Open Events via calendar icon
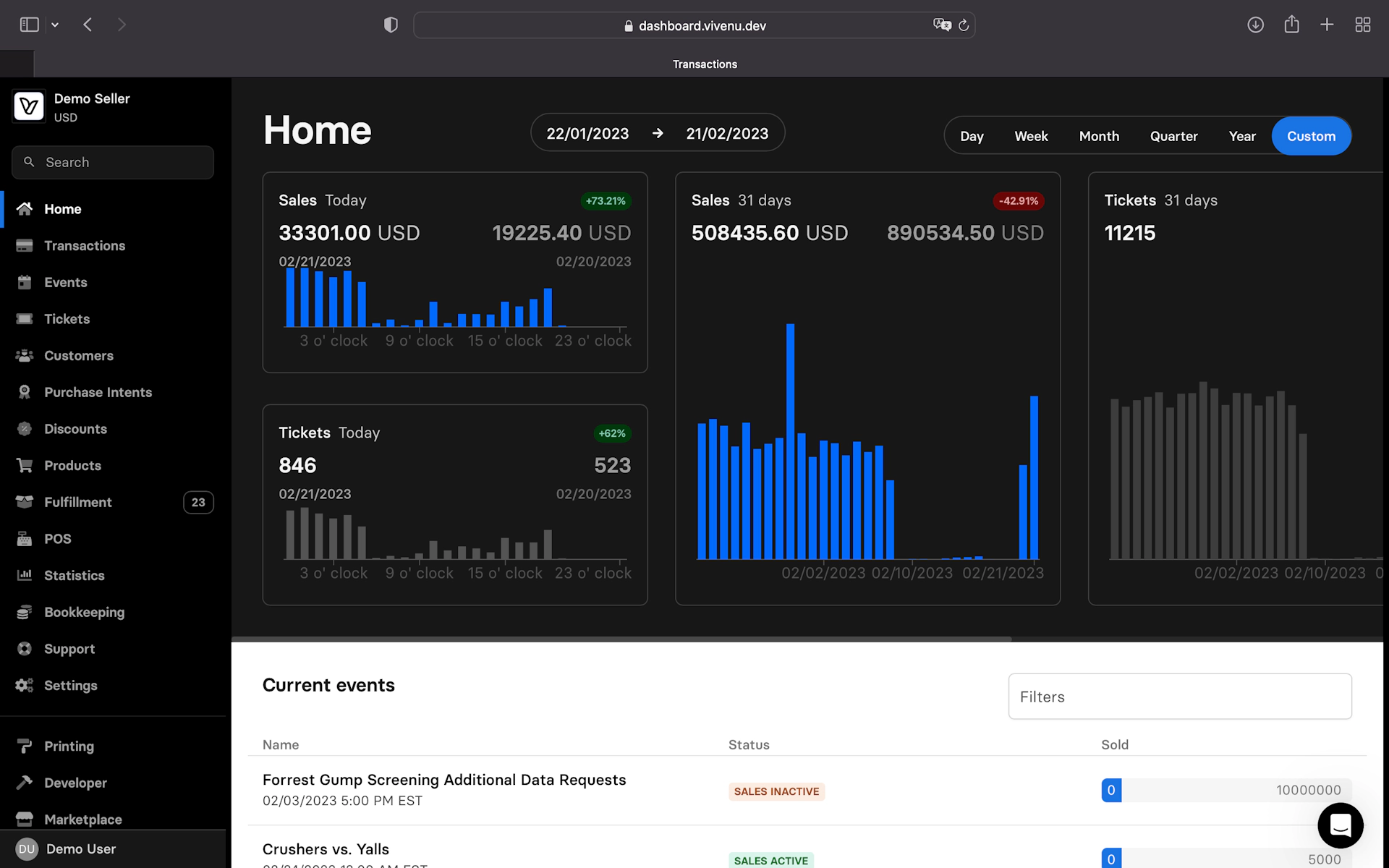 click(25, 282)
